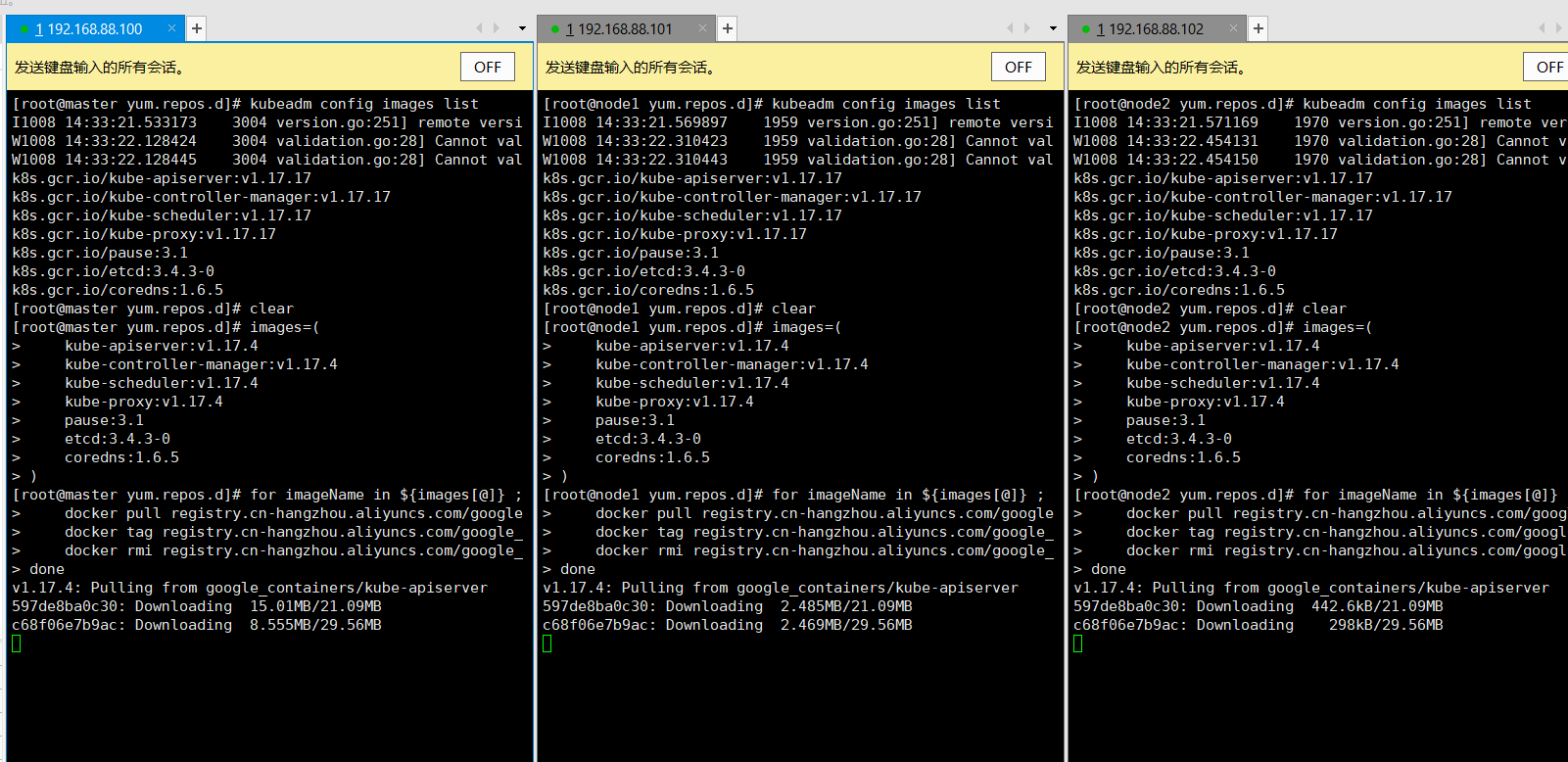Click green connection status dot on 192.168.88.101 tab
Screen dimensions: 1568x762
click(555, 29)
